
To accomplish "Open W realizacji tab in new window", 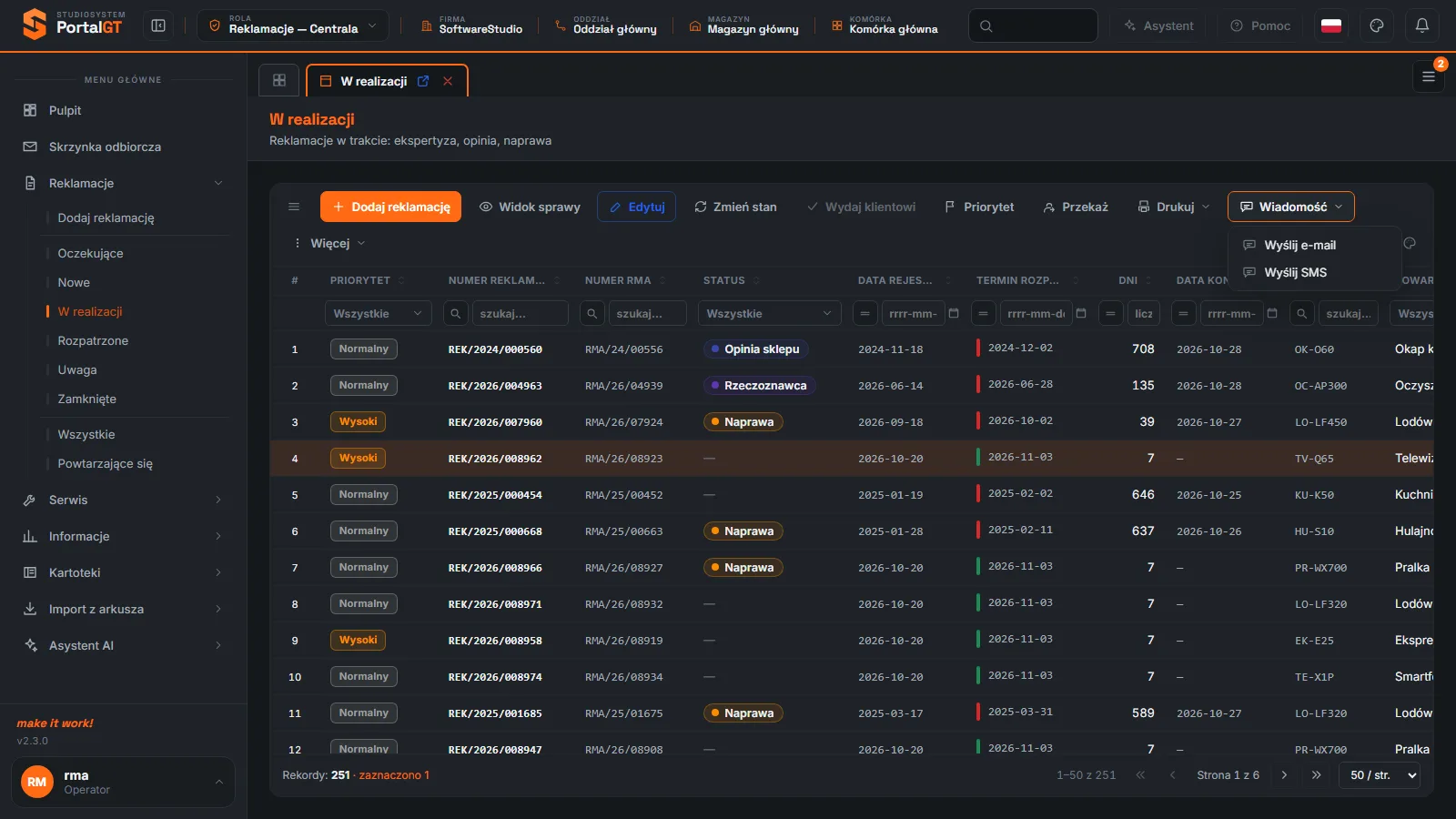I will [x=423, y=81].
